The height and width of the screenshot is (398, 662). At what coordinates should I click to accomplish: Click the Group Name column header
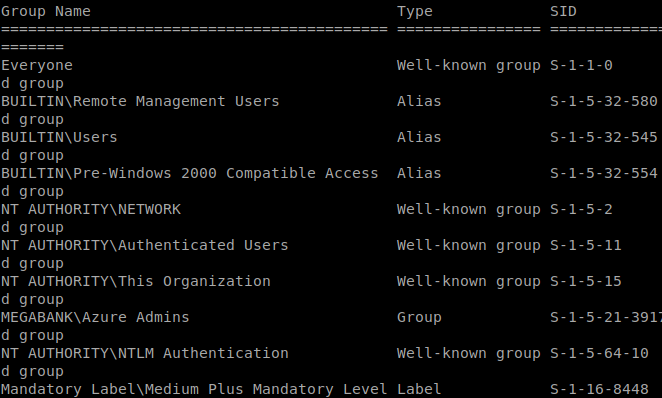pos(46,11)
